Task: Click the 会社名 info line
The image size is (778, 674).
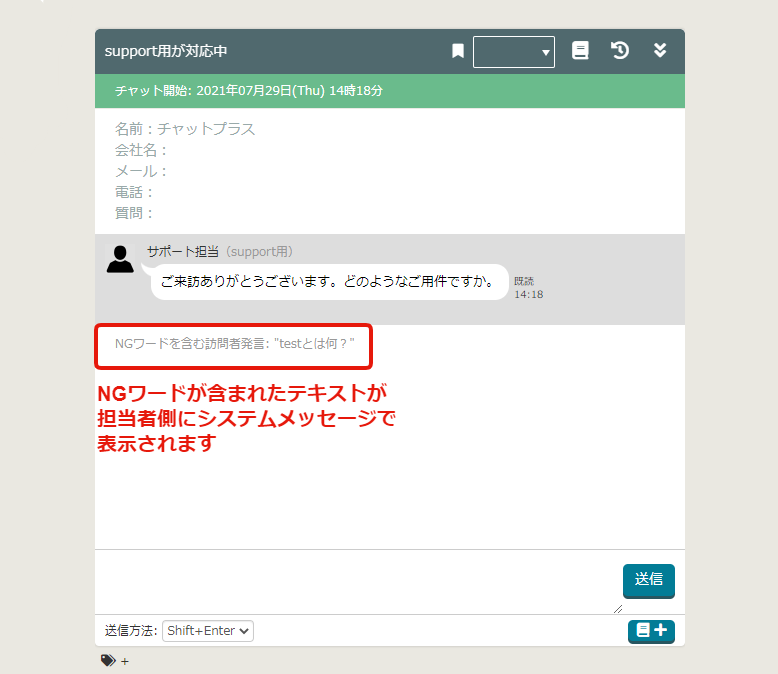Action: pos(140,150)
